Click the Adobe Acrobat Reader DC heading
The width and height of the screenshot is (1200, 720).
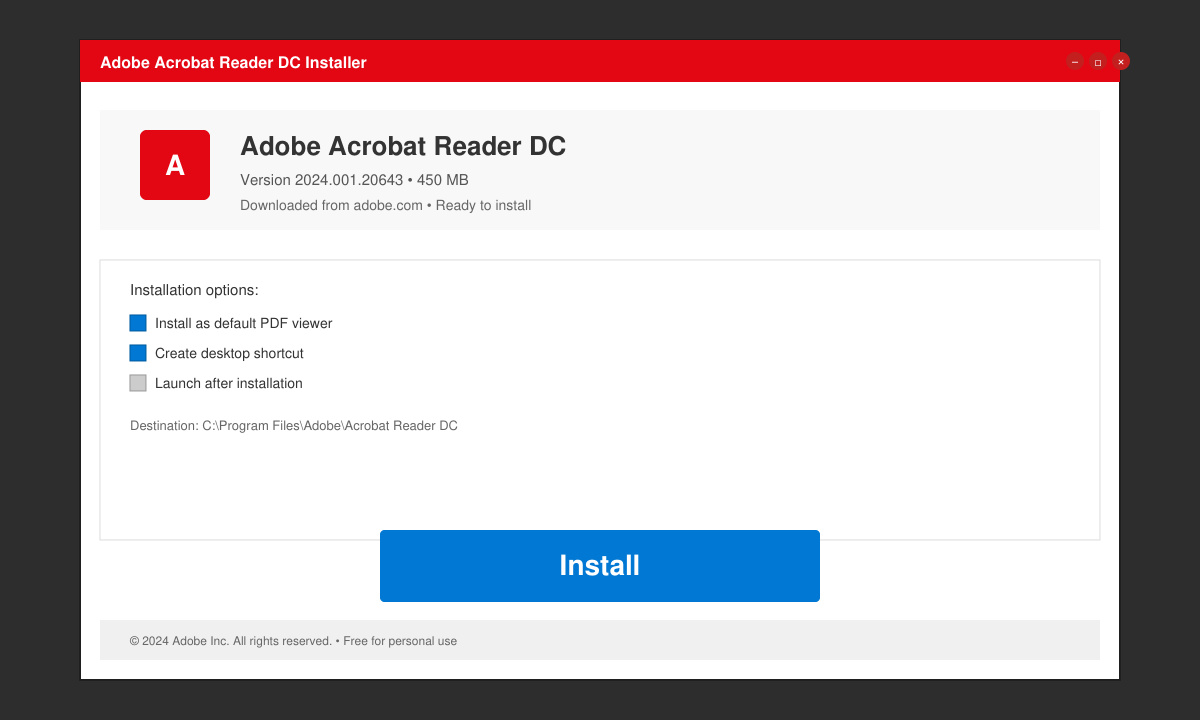click(403, 146)
